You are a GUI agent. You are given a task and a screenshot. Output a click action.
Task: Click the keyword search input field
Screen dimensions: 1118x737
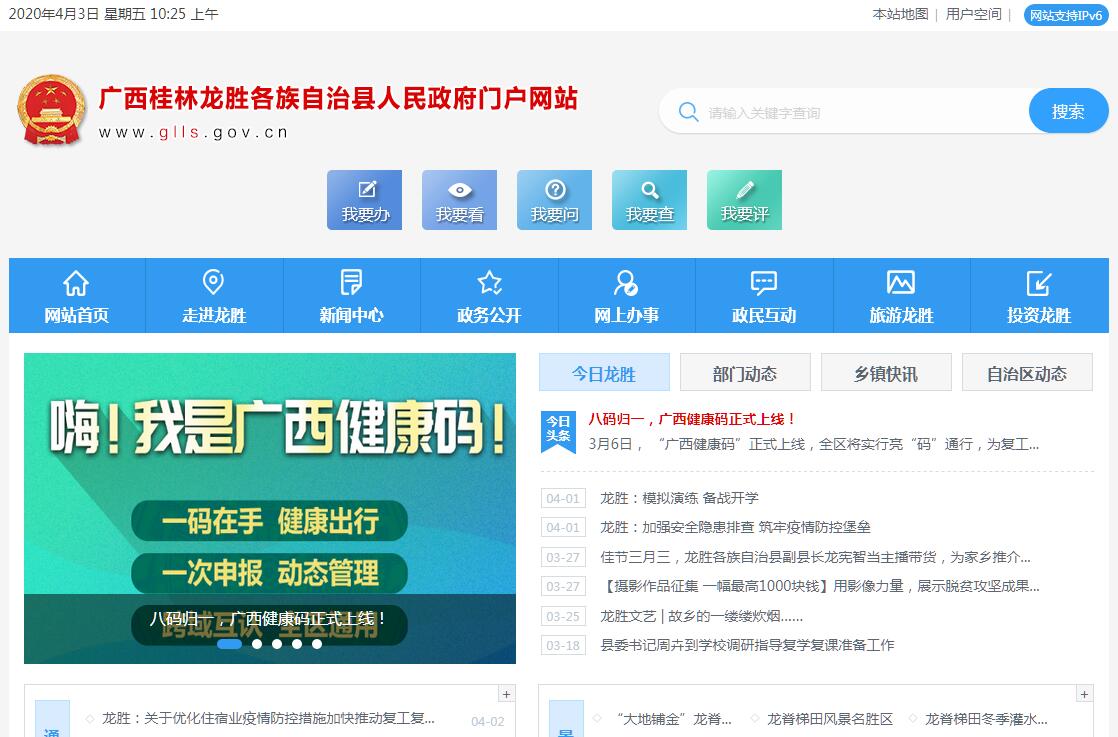860,112
